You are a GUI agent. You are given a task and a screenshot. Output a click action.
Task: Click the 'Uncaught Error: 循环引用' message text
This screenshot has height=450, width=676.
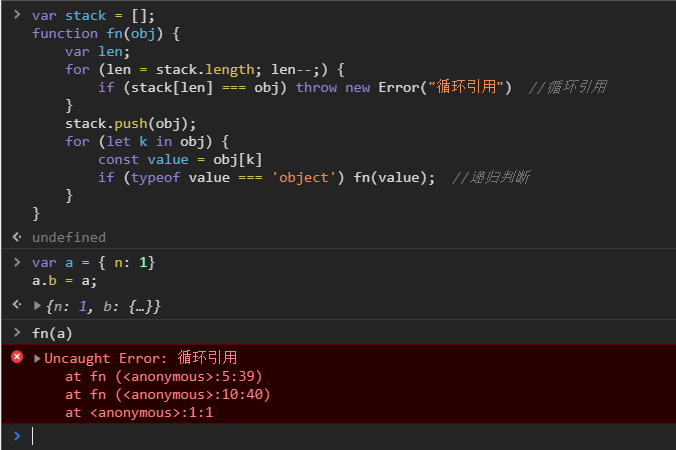141,358
